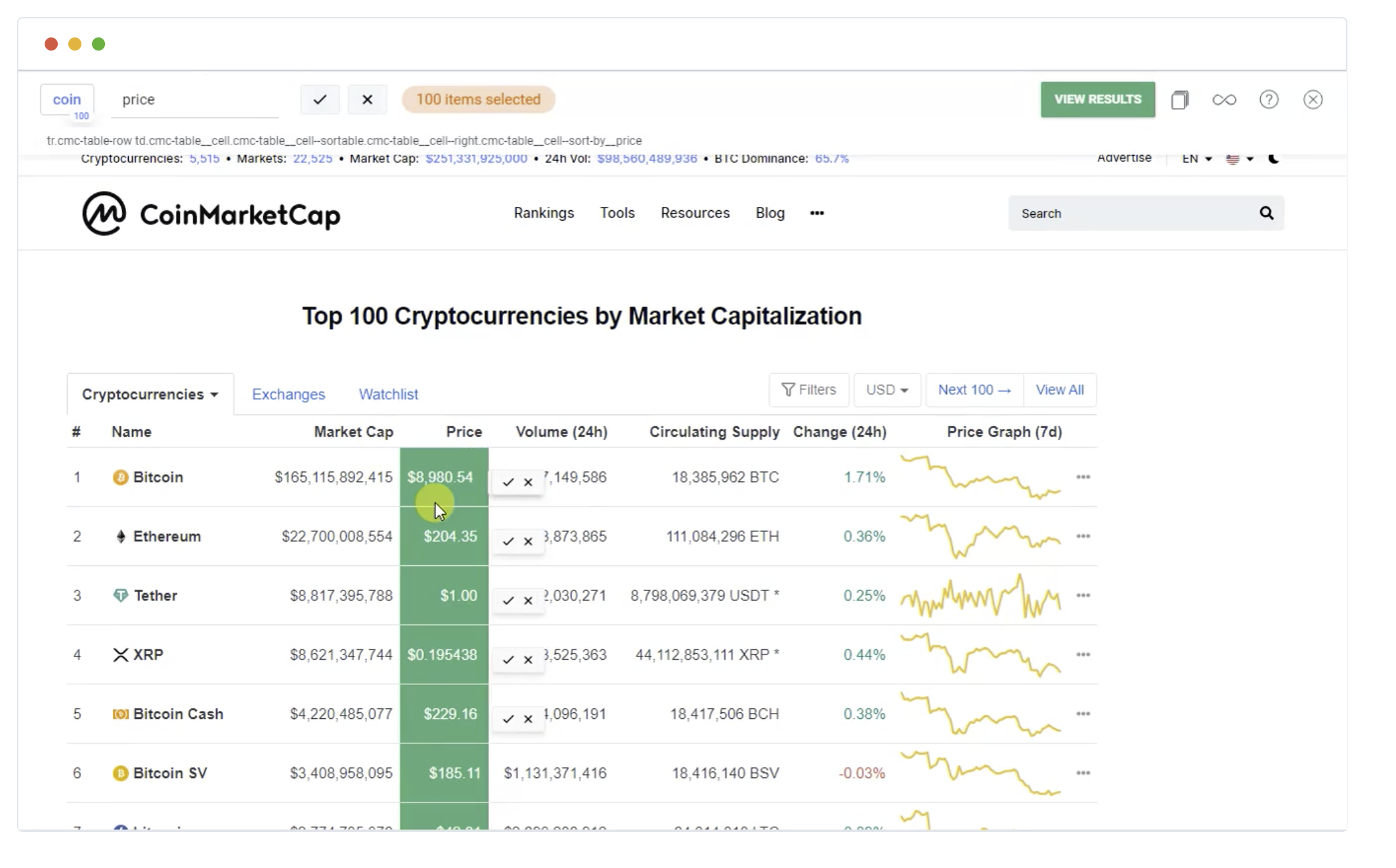This screenshot has height=868, width=1396.
Task: Open the more options ellipsis in the navigation
Action: pos(816,213)
